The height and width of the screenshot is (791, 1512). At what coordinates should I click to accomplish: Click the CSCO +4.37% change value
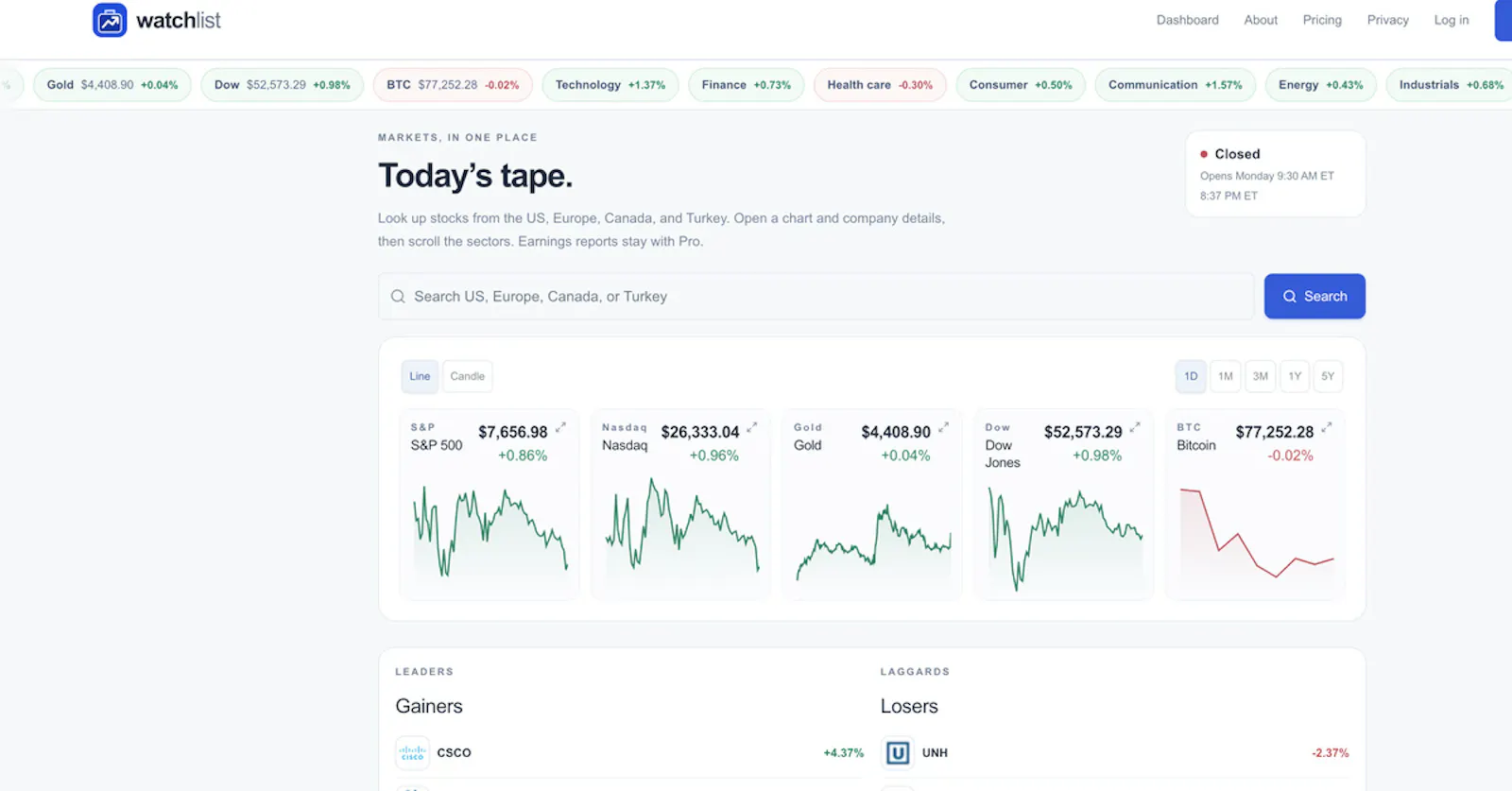[x=843, y=753]
